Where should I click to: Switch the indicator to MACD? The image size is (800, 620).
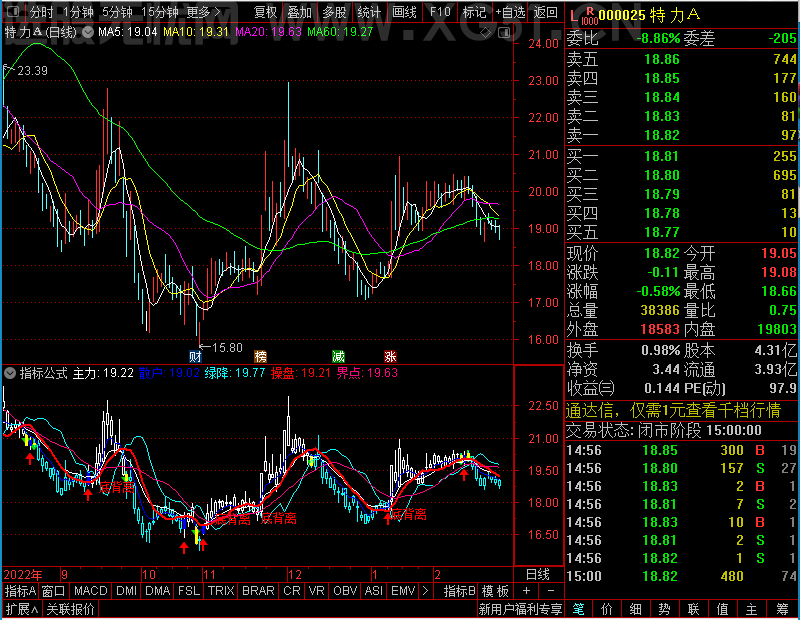[x=91, y=591]
